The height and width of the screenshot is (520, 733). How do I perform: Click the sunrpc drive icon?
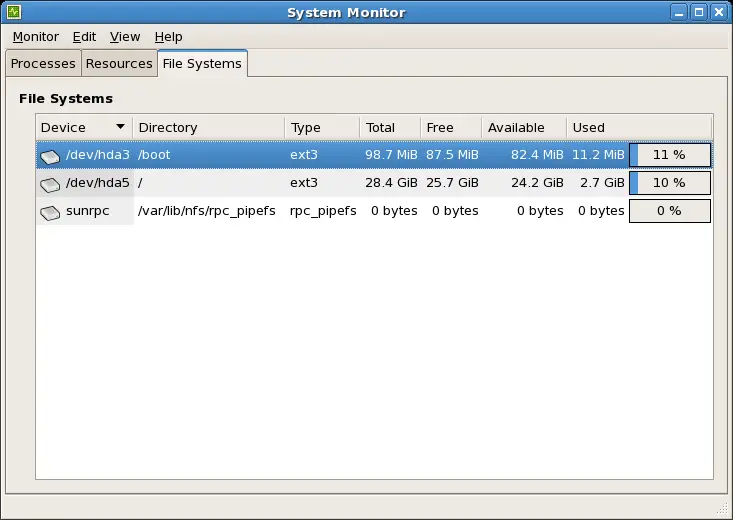point(50,212)
